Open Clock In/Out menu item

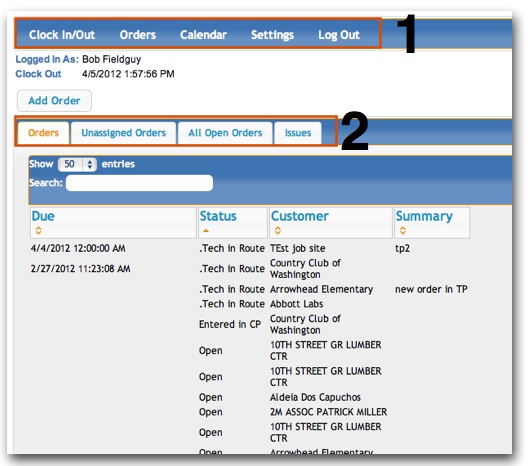[62, 35]
